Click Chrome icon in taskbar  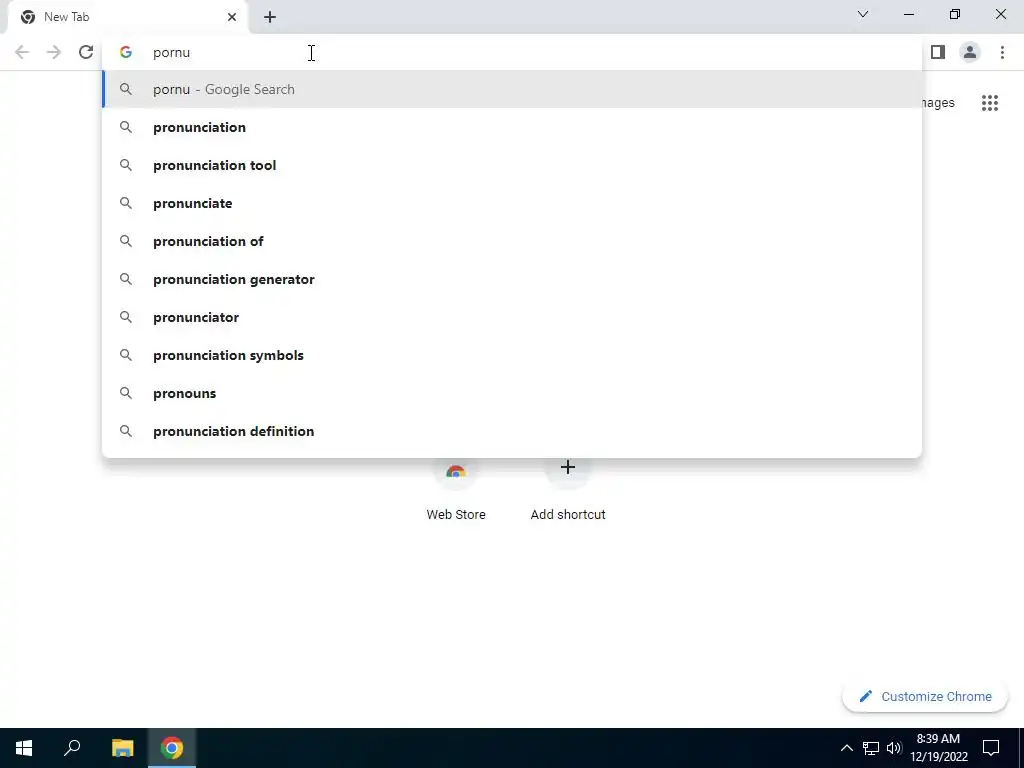[172, 748]
